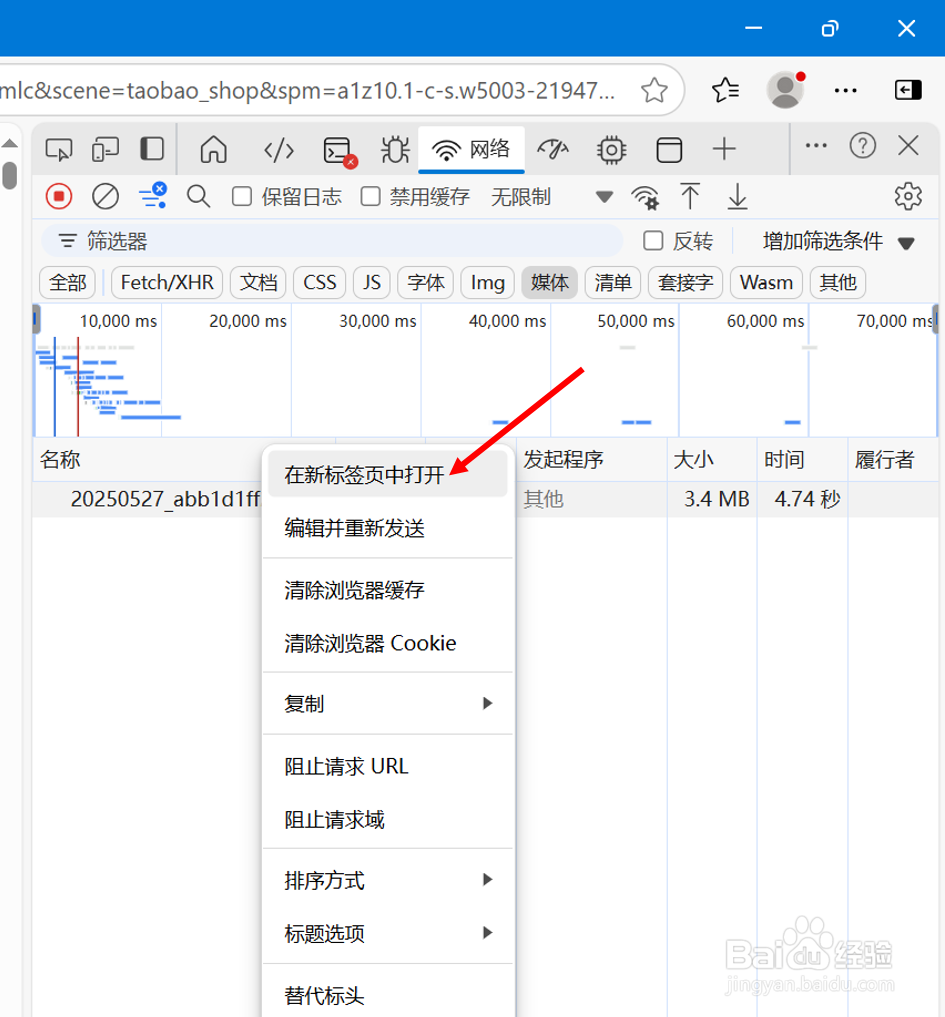Open the Console tool with the red badge

pos(337,148)
